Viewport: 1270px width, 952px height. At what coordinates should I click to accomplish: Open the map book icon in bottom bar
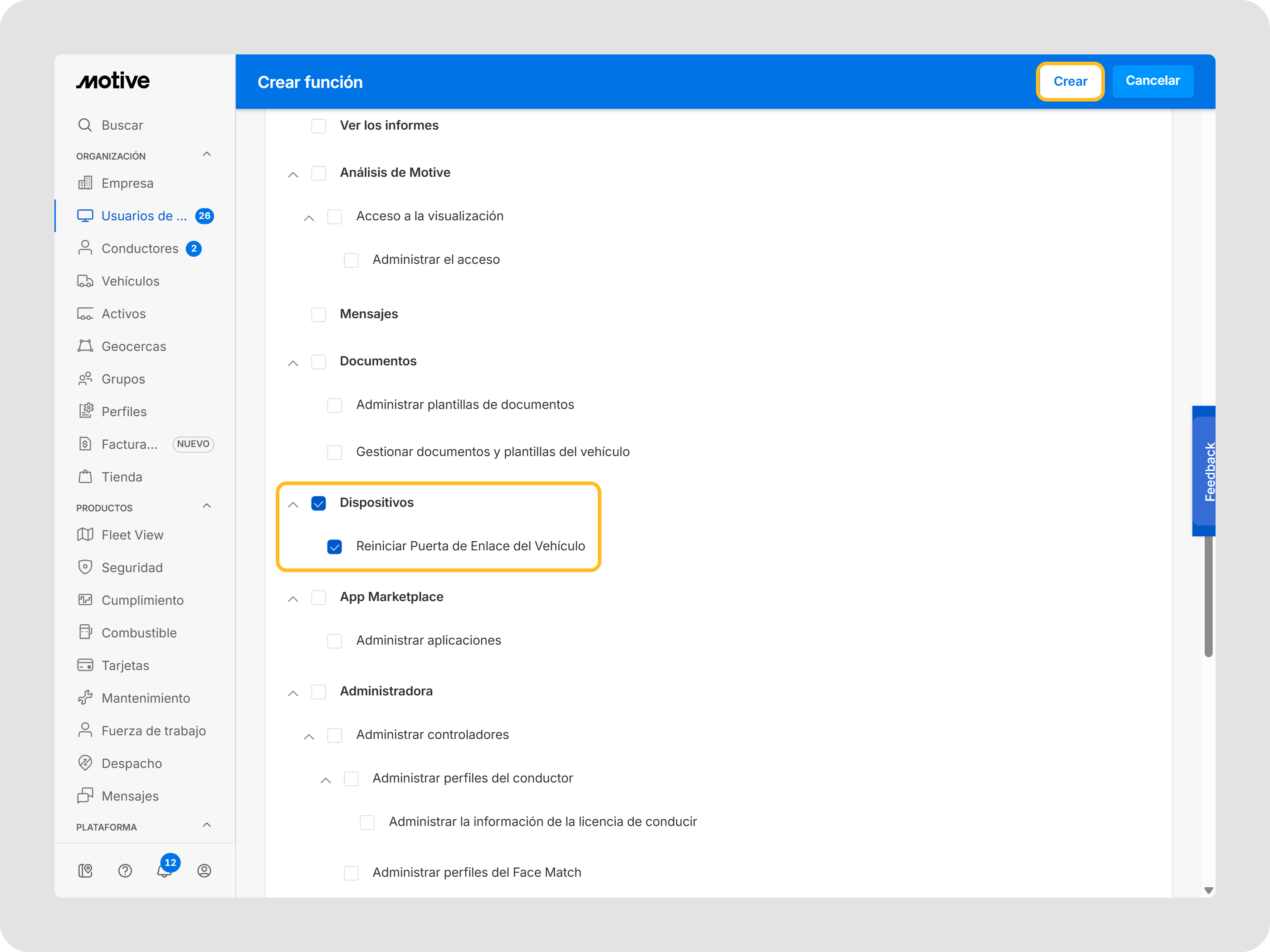(86, 871)
